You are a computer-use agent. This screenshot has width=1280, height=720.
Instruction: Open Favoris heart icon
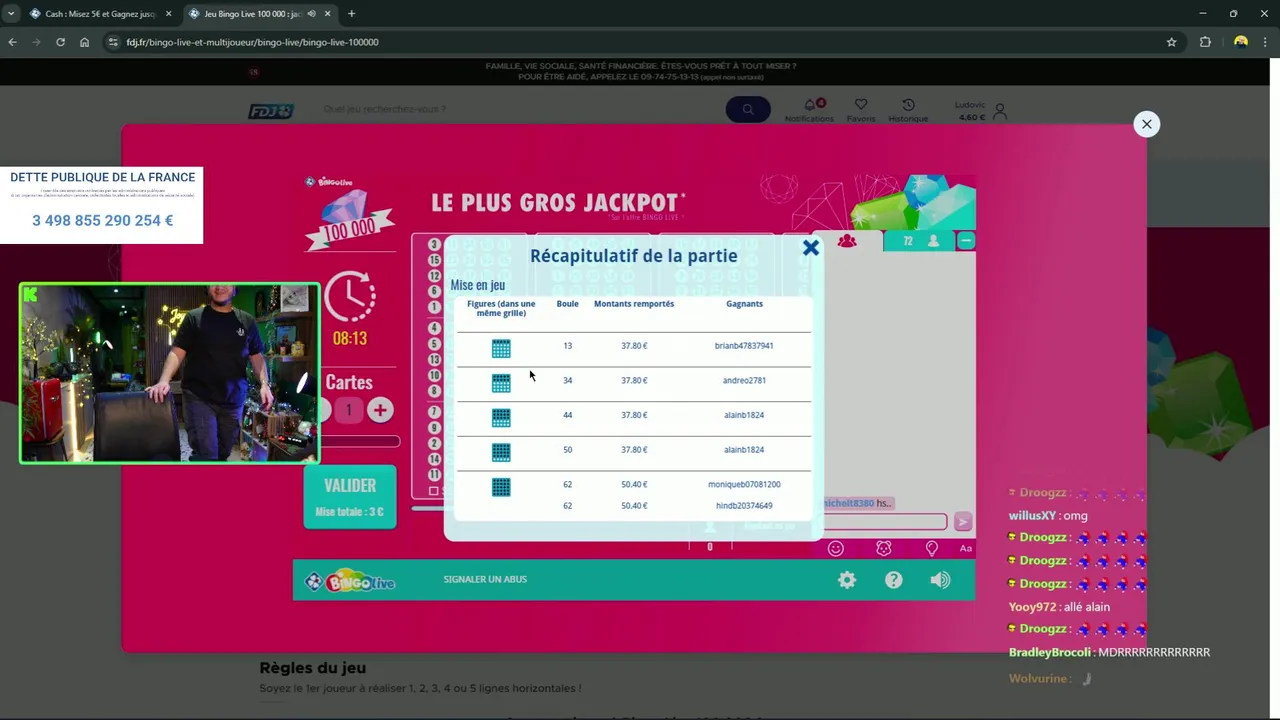click(x=861, y=104)
